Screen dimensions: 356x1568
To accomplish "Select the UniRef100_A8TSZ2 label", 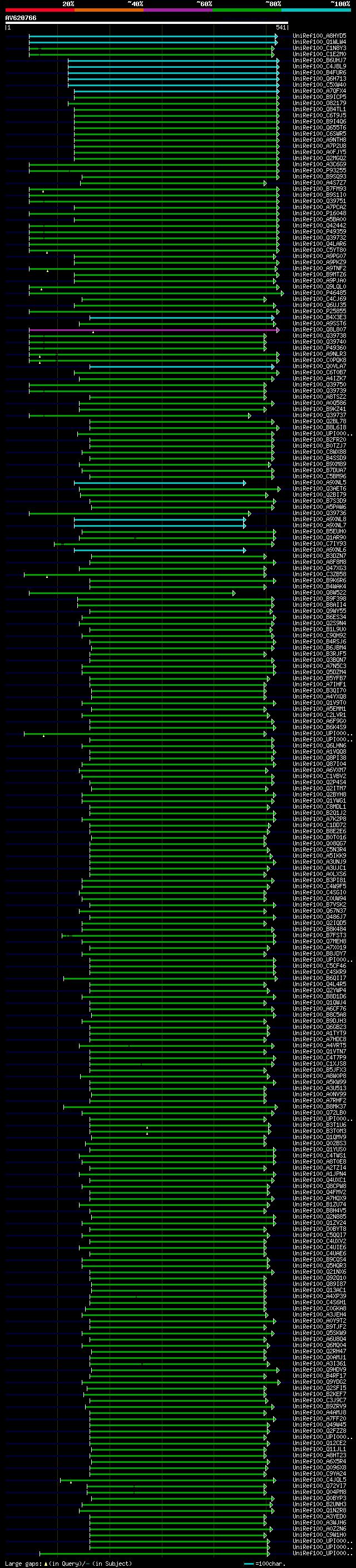I will pos(319,397).
